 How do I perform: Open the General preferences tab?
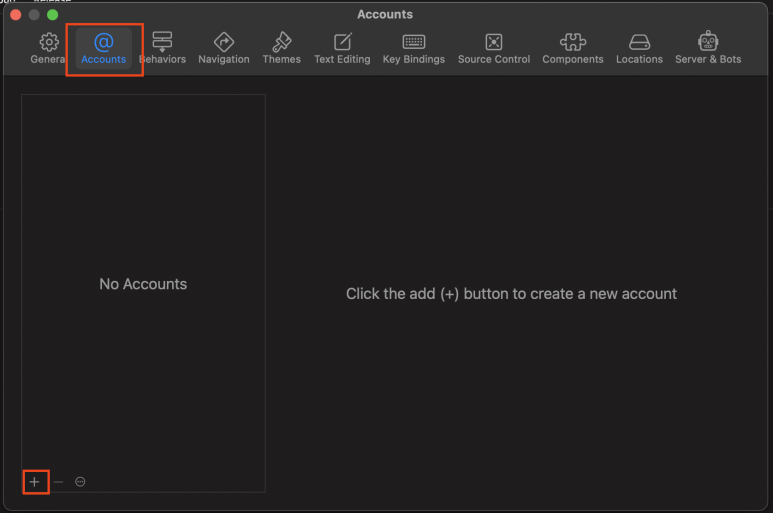(x=48, y=48)
